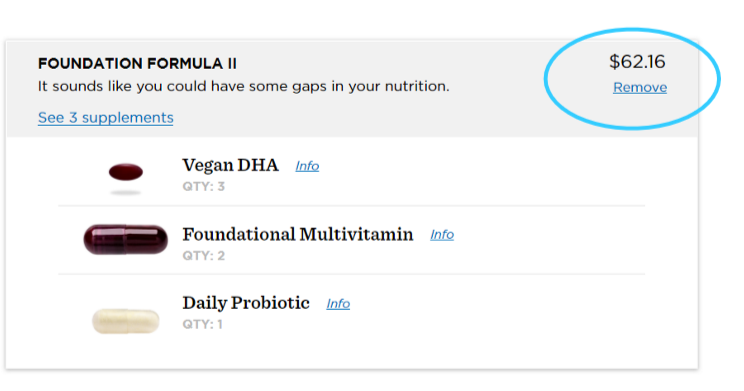
Task: Open Info for Foundational Multivitamin
Action: point(442,234)
